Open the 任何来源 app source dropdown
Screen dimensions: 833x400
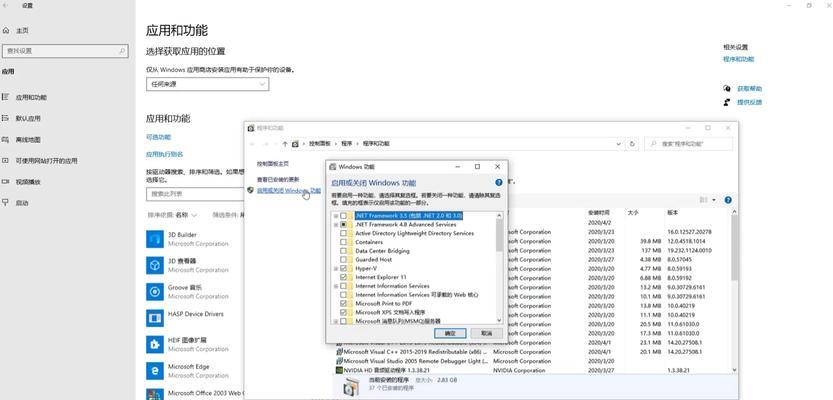pyautogui.click(x=208, y=84)
